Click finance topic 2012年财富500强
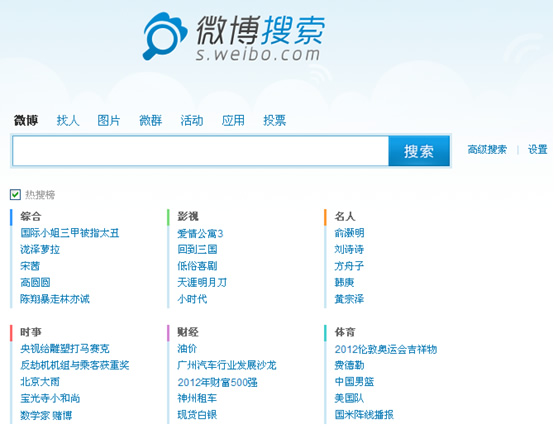The width and height of the screenshot is (554, 430). click(x=218, y=382)
